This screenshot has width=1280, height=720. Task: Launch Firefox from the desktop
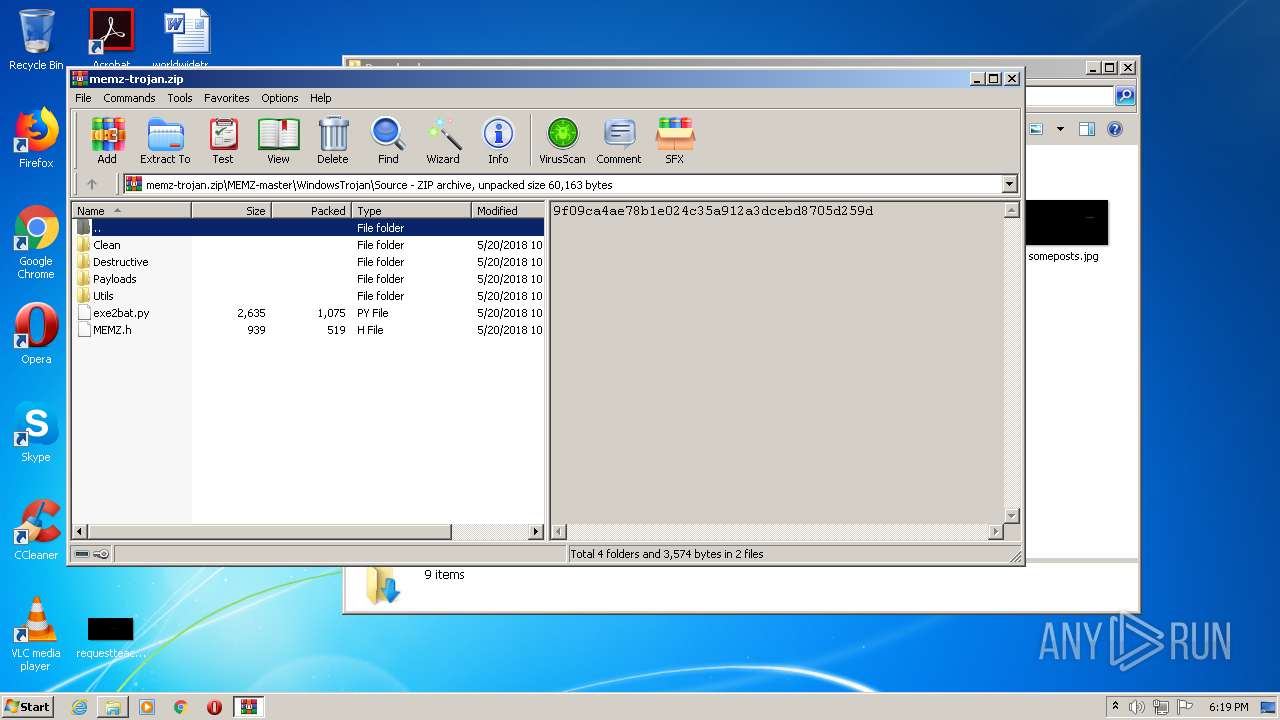[x=36, y=138]
